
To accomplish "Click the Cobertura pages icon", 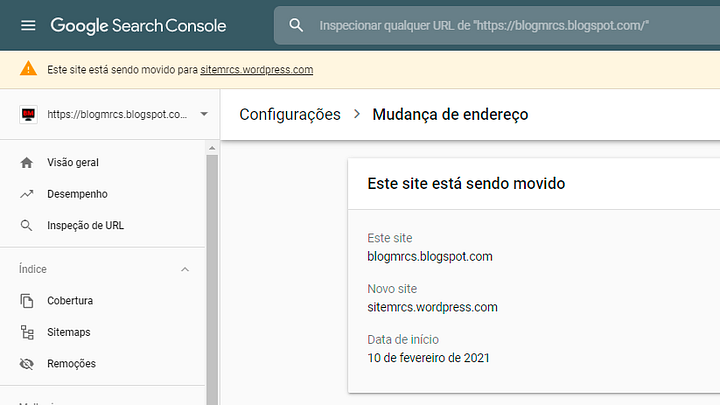I will coord(27,301).
